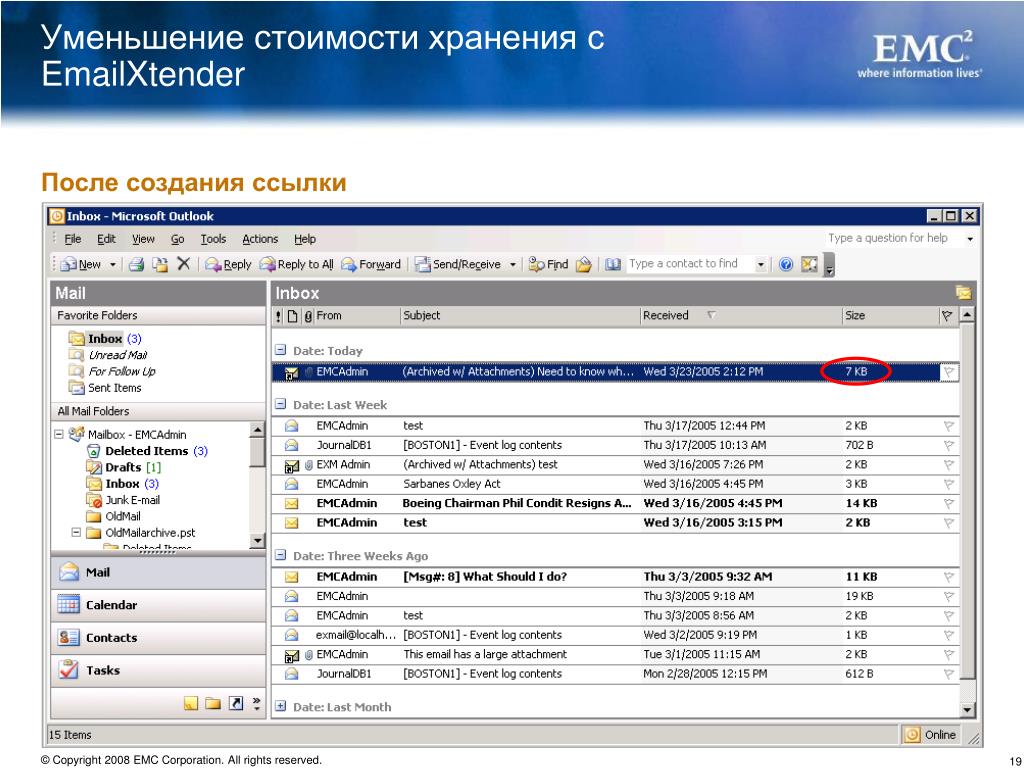Click the folder tree scrollbar down arrow
1024x768 pixels.
tap(257, 541)
